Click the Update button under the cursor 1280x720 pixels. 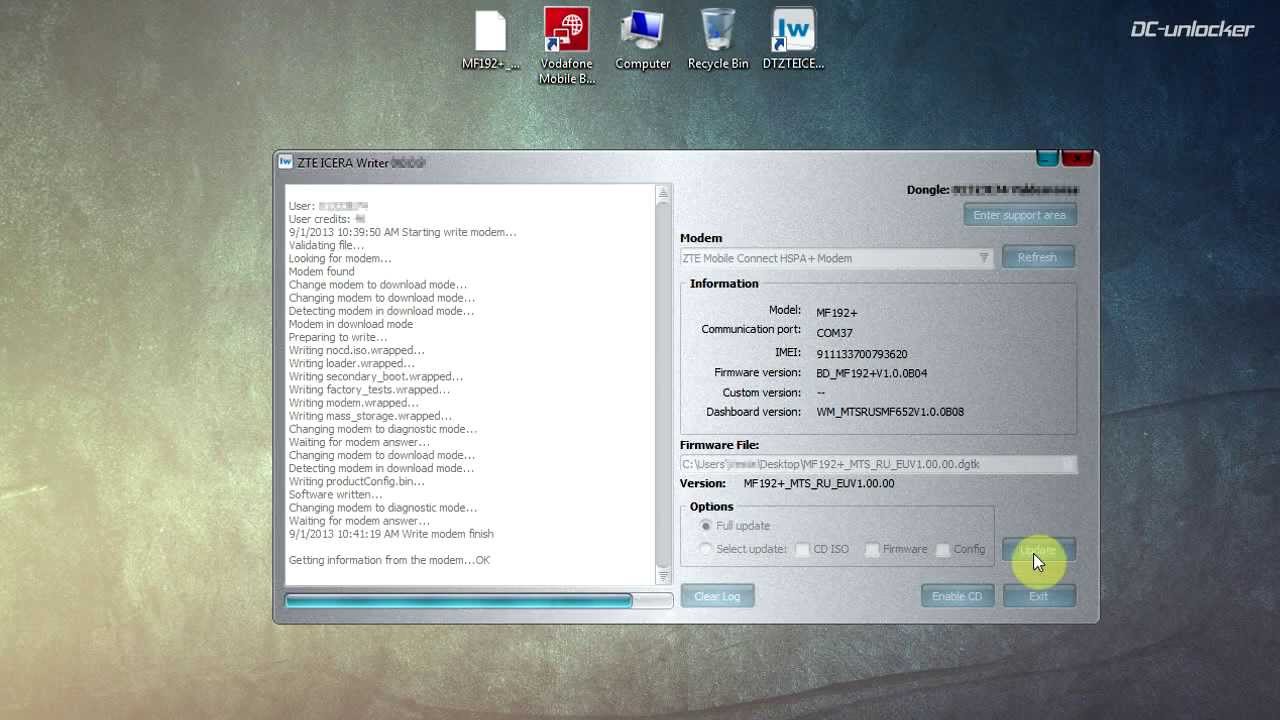click(1038, 550)
